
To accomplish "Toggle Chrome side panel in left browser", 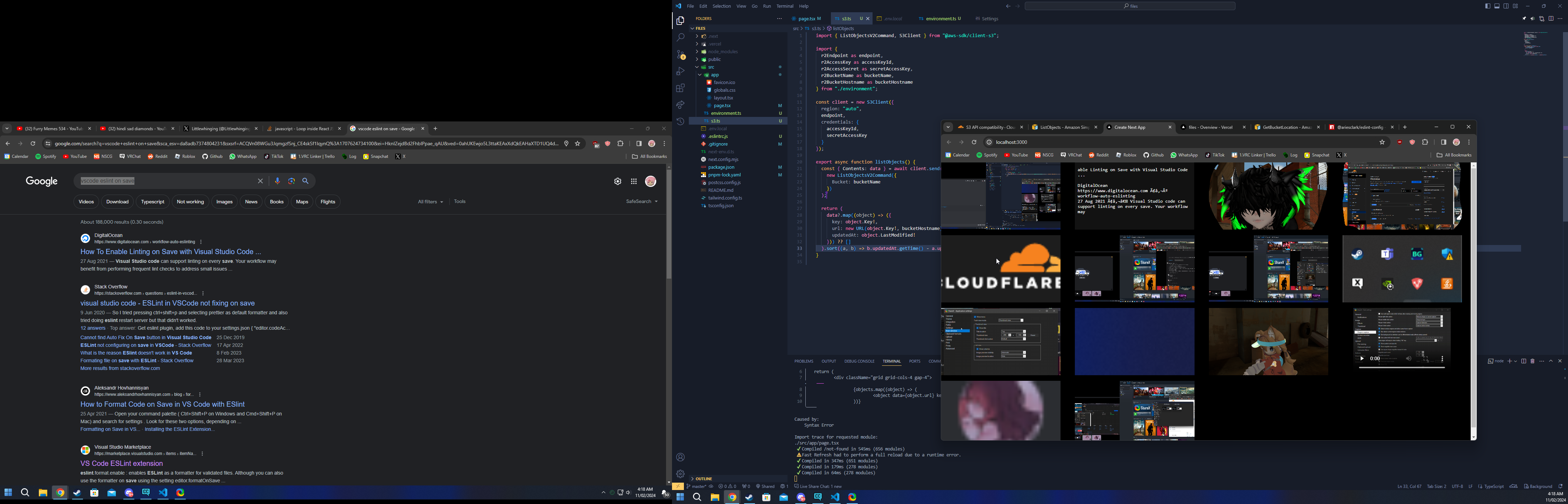I will click(x=639, y=143).
